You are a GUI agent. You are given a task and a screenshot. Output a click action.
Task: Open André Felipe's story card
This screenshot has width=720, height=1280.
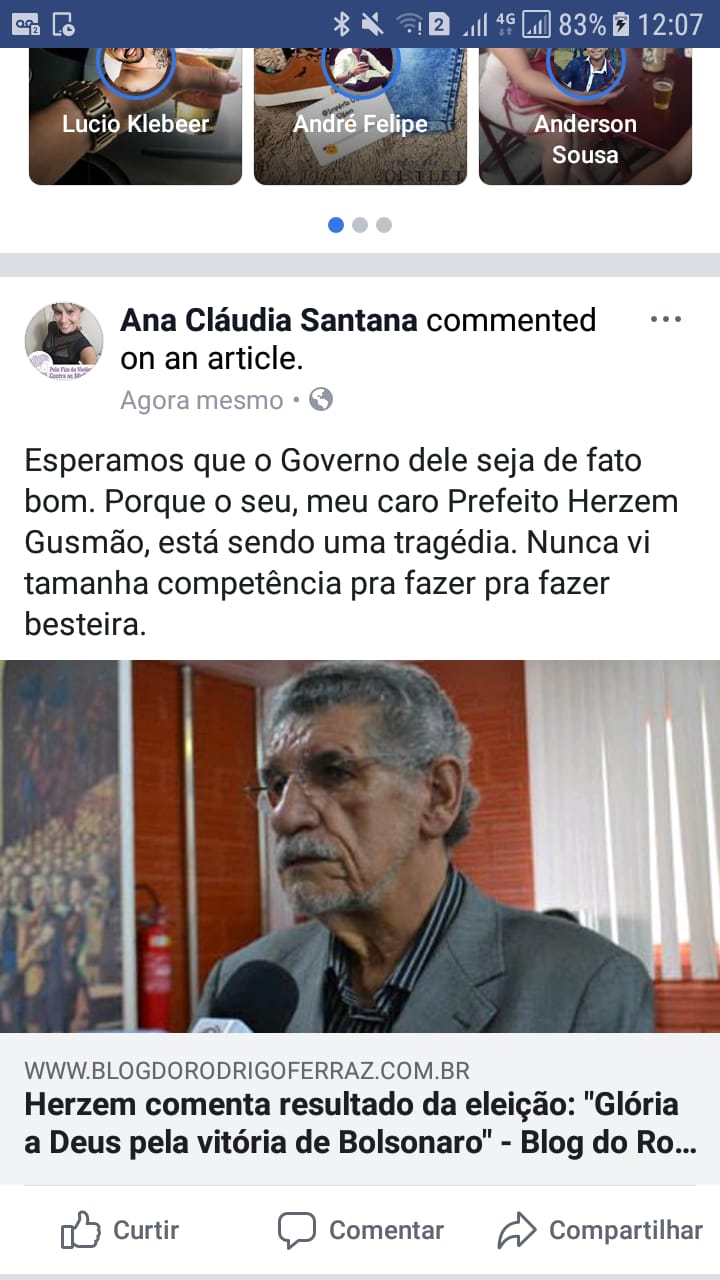click(360, 117)
